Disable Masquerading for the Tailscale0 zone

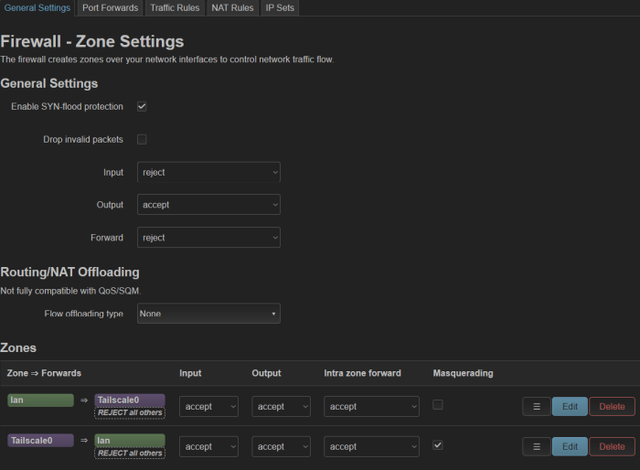point(438,445)
